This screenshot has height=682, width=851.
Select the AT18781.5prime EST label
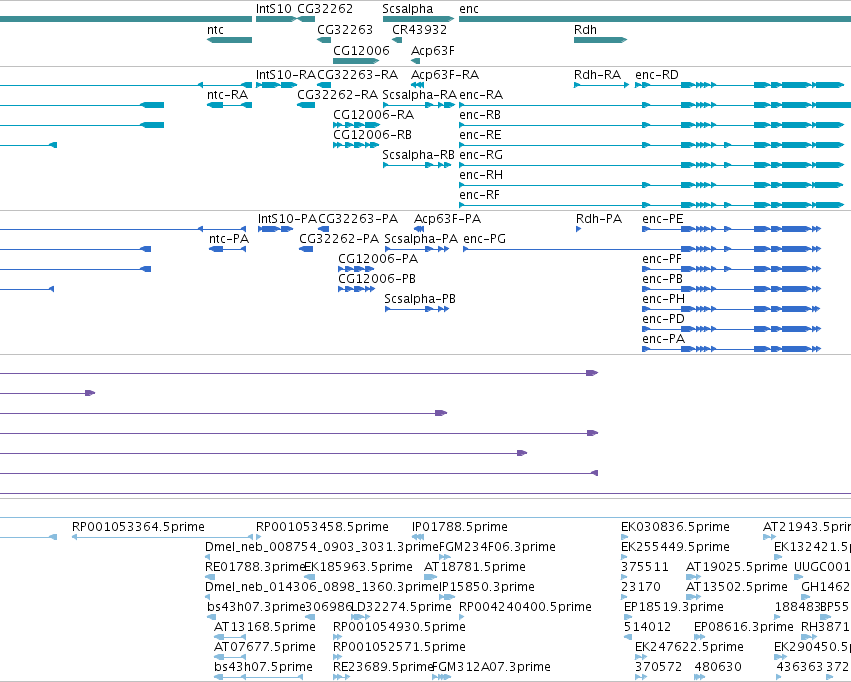(x=474, y=568)
